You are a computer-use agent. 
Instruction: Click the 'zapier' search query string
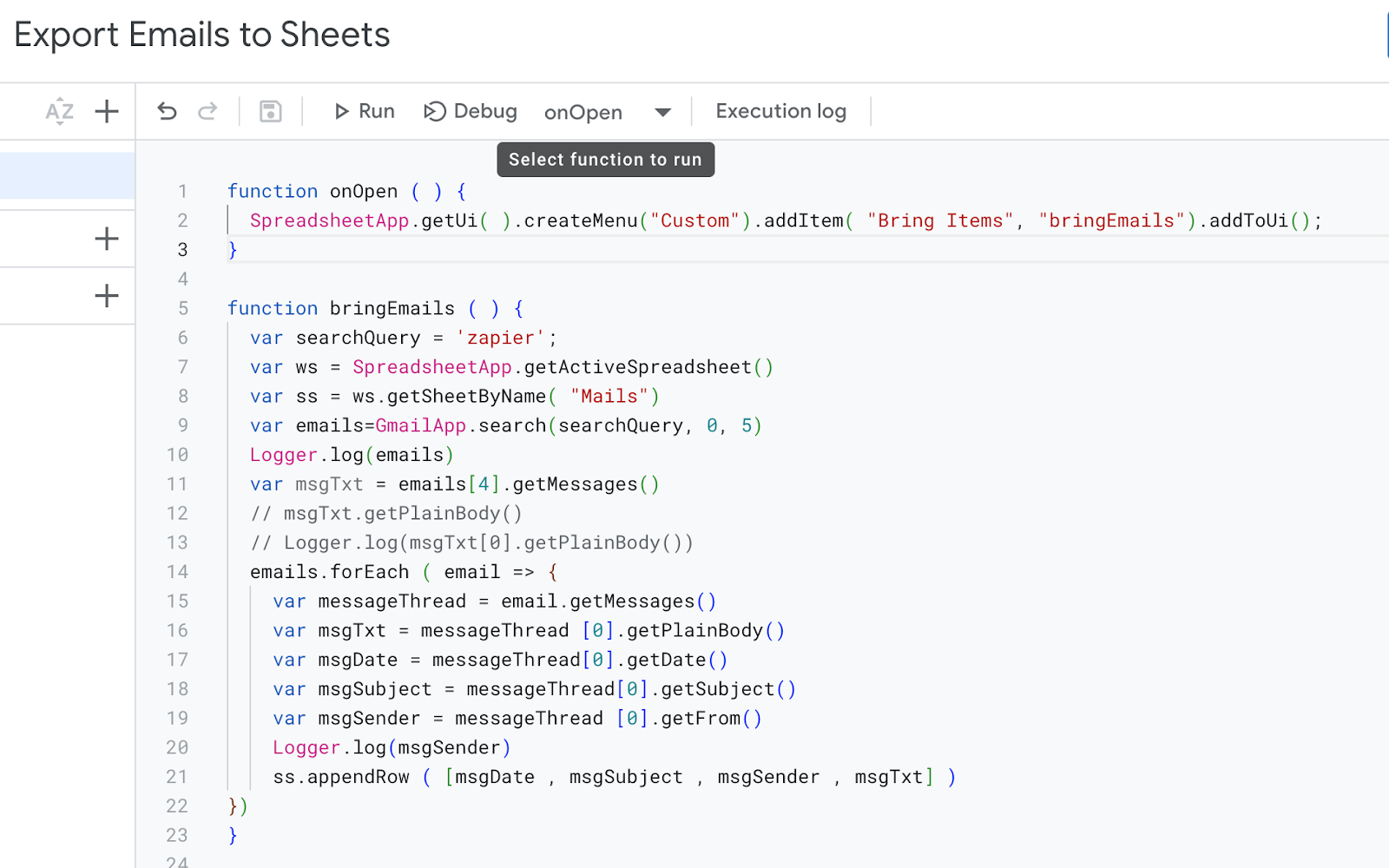pos(501,338)
